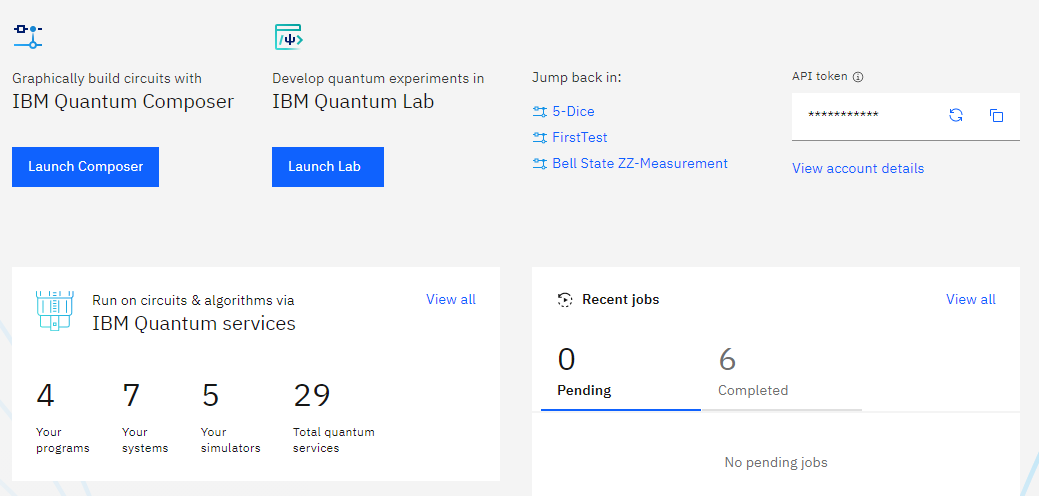View all recent jobs
This screenshot has height=496, width=1039.
[971, 299]
